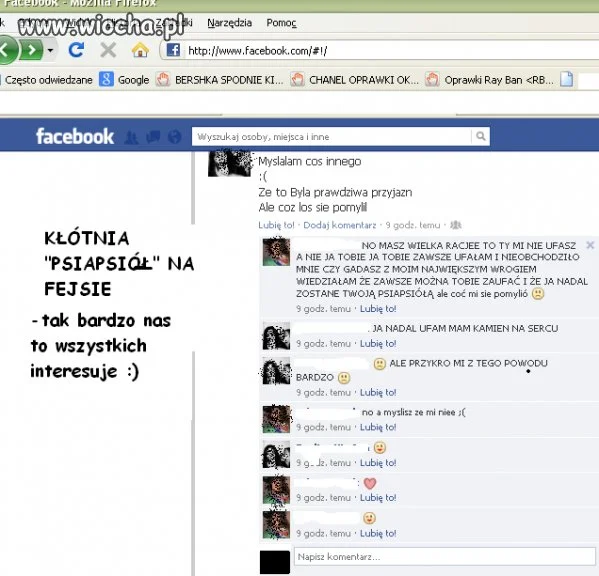Open avatar beside JA NADAL UFAM comment
Screen dimensions: 599x576
[276, 336]
